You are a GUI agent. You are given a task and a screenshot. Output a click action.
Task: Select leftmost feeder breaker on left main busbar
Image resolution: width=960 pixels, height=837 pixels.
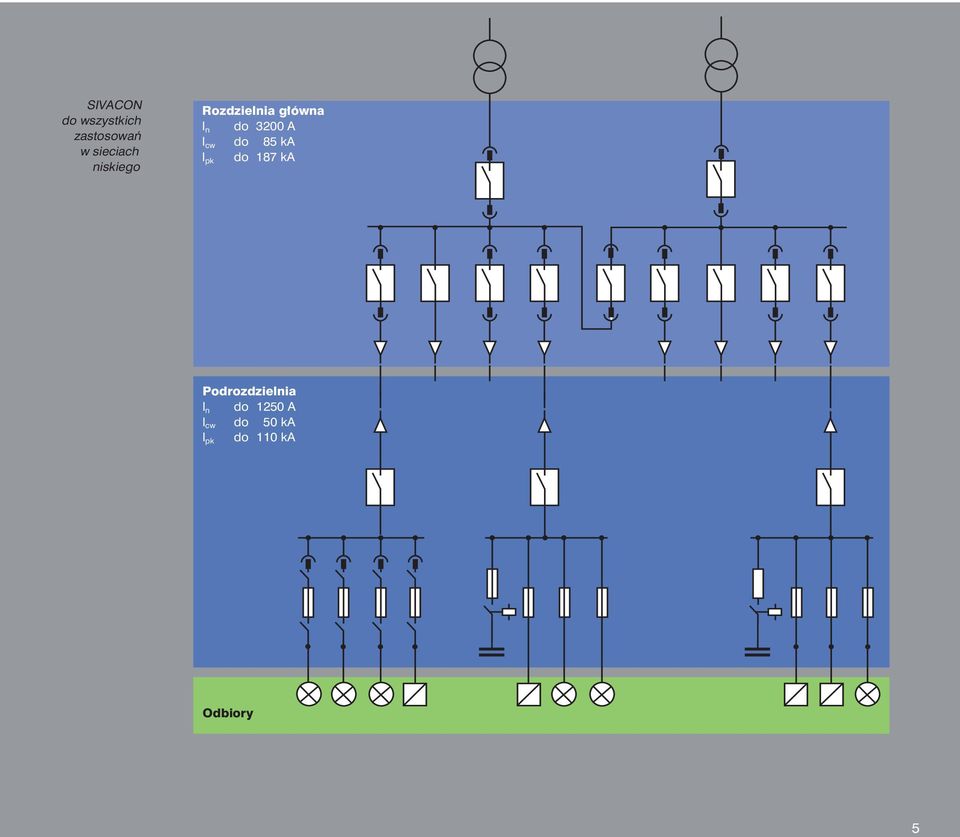380,283
